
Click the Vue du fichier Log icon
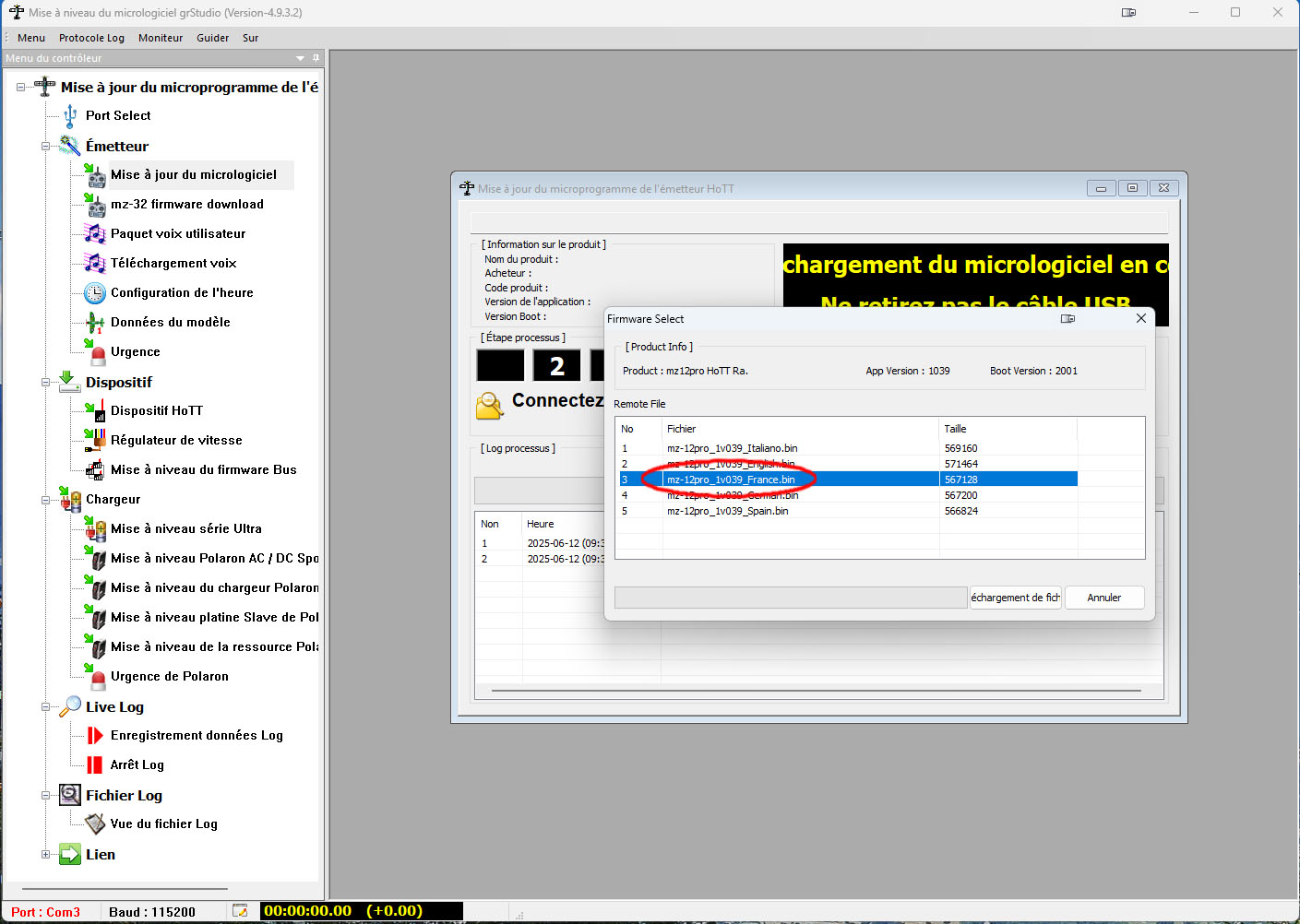click(x=95, y=824)
